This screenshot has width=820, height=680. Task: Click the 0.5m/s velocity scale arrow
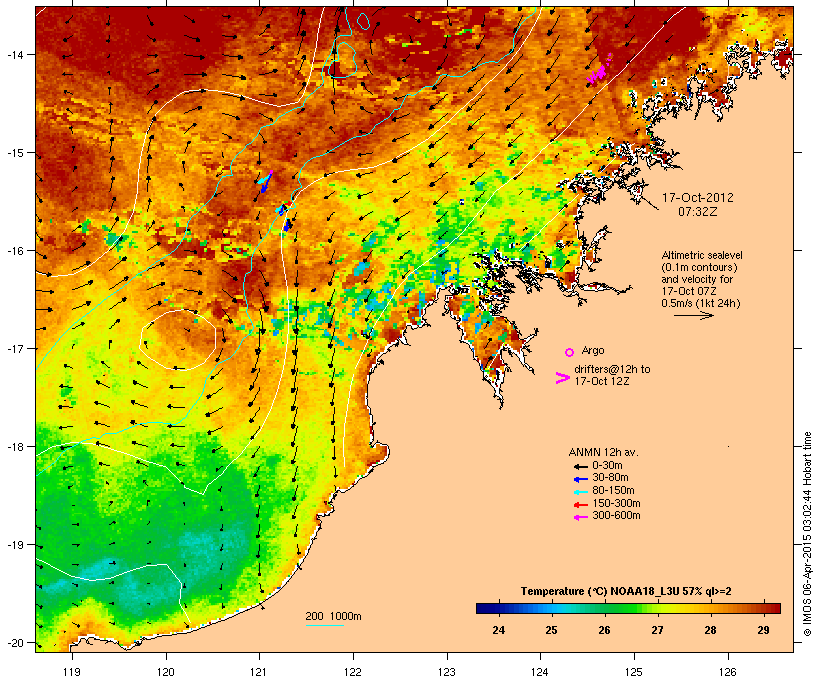693,315
